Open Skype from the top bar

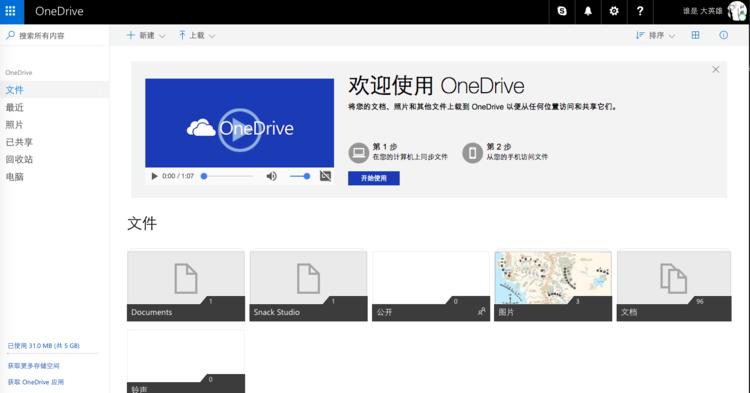click(562, 11)
